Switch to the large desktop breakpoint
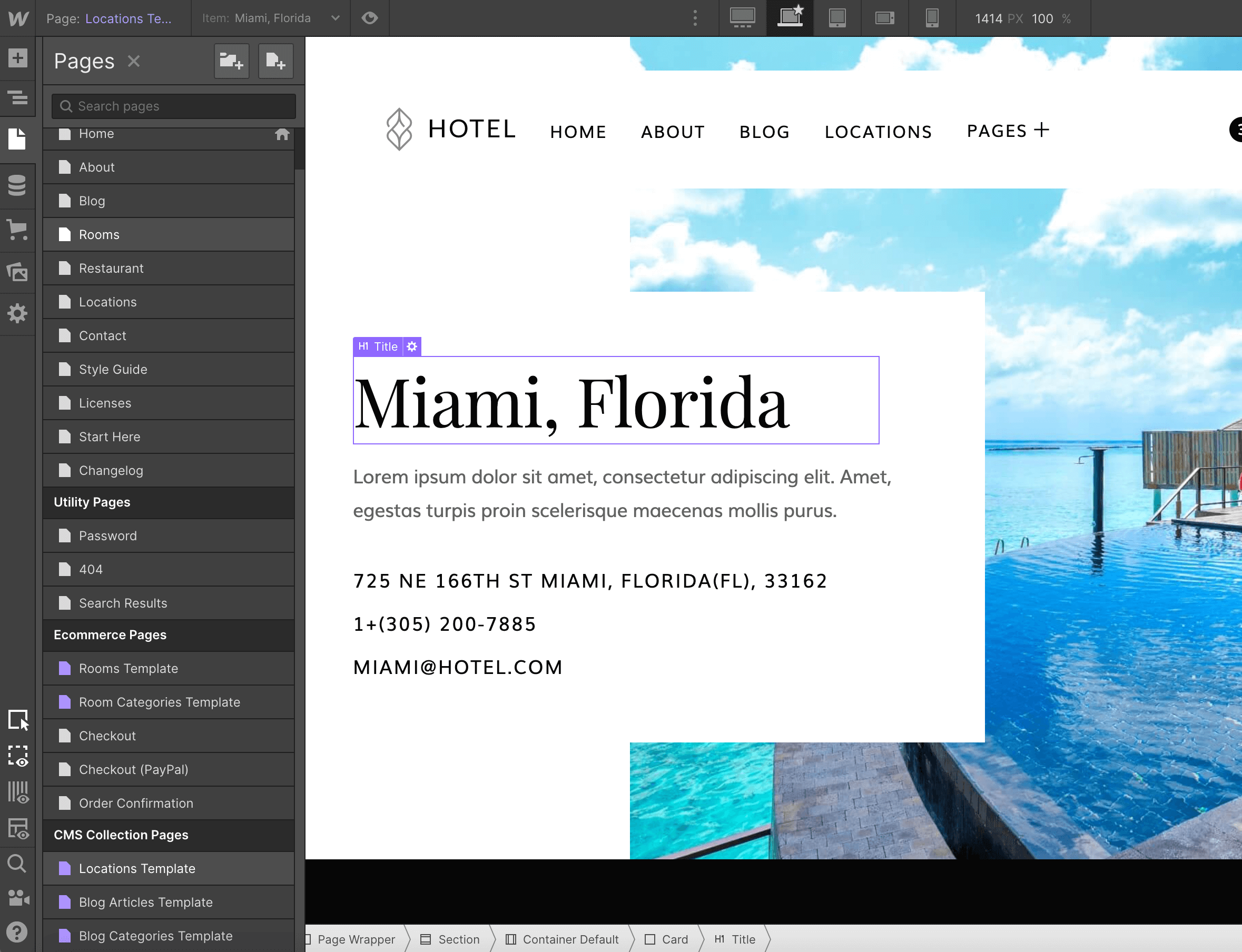Image resolution: width=1242 pixels, height=952 pixels. (743, 17)
